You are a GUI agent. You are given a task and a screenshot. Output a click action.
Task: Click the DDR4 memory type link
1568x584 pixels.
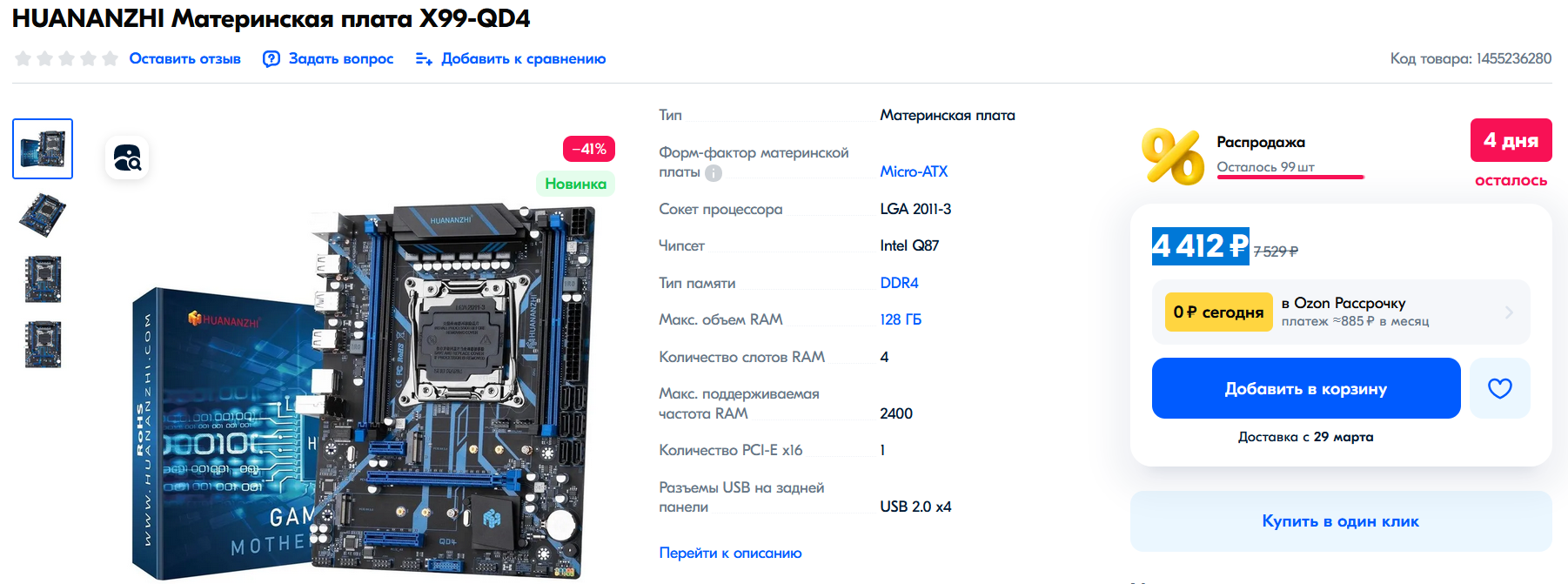tap(899, 283)
